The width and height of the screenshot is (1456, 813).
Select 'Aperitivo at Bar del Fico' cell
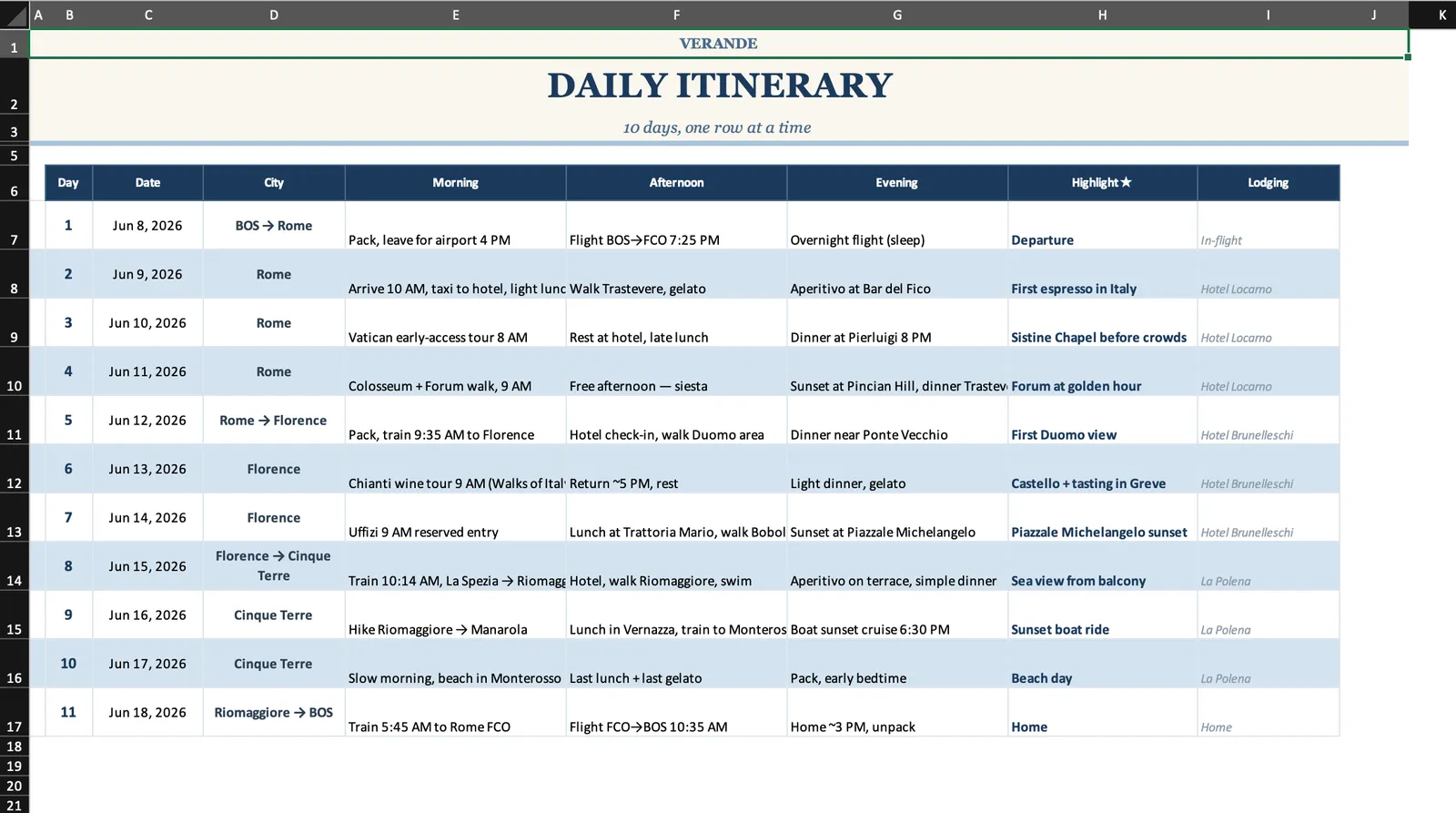(x=897, y=274)
